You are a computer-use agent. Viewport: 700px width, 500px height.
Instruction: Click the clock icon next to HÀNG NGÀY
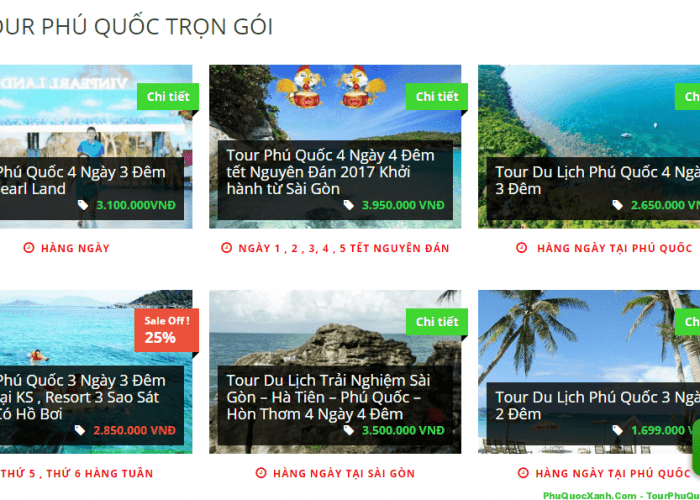point(29,247)
